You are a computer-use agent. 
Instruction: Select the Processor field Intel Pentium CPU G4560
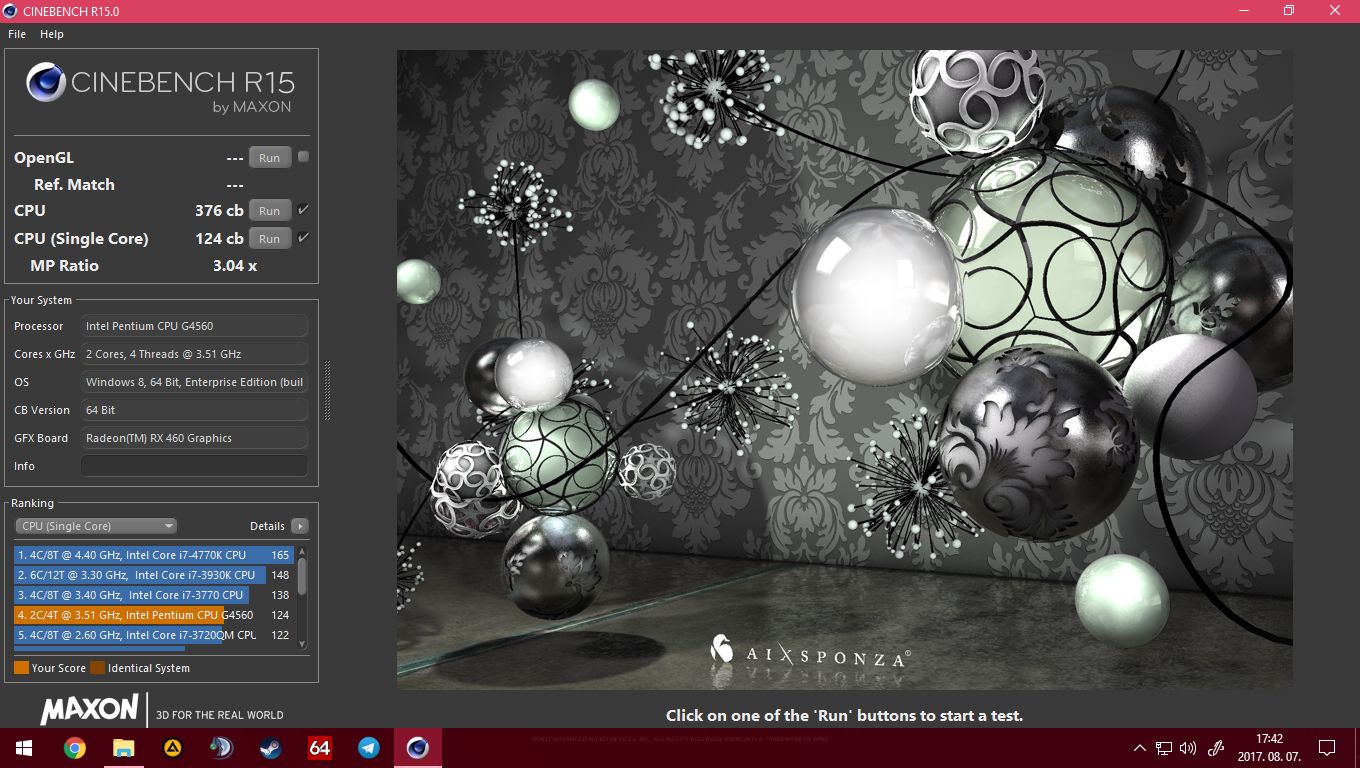[194, 326]
